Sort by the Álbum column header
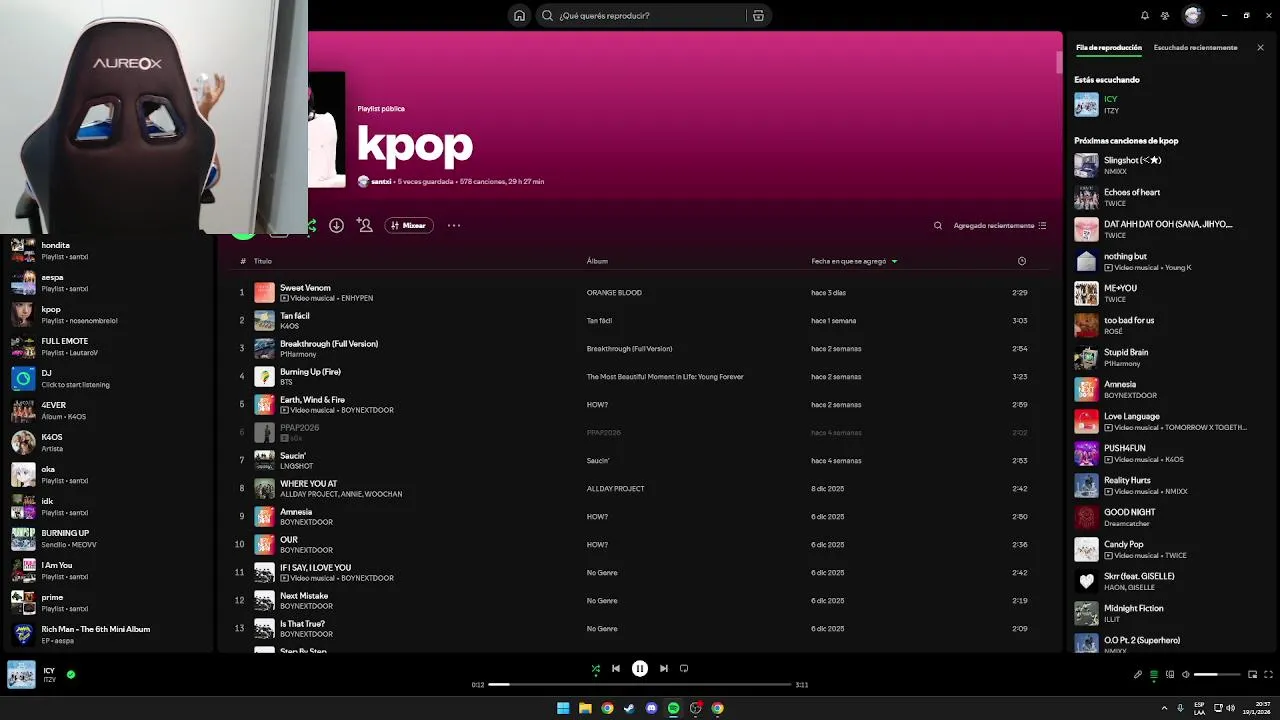Image resolution: width=1280 pixels, height=720 pixels. click(597, 261)
